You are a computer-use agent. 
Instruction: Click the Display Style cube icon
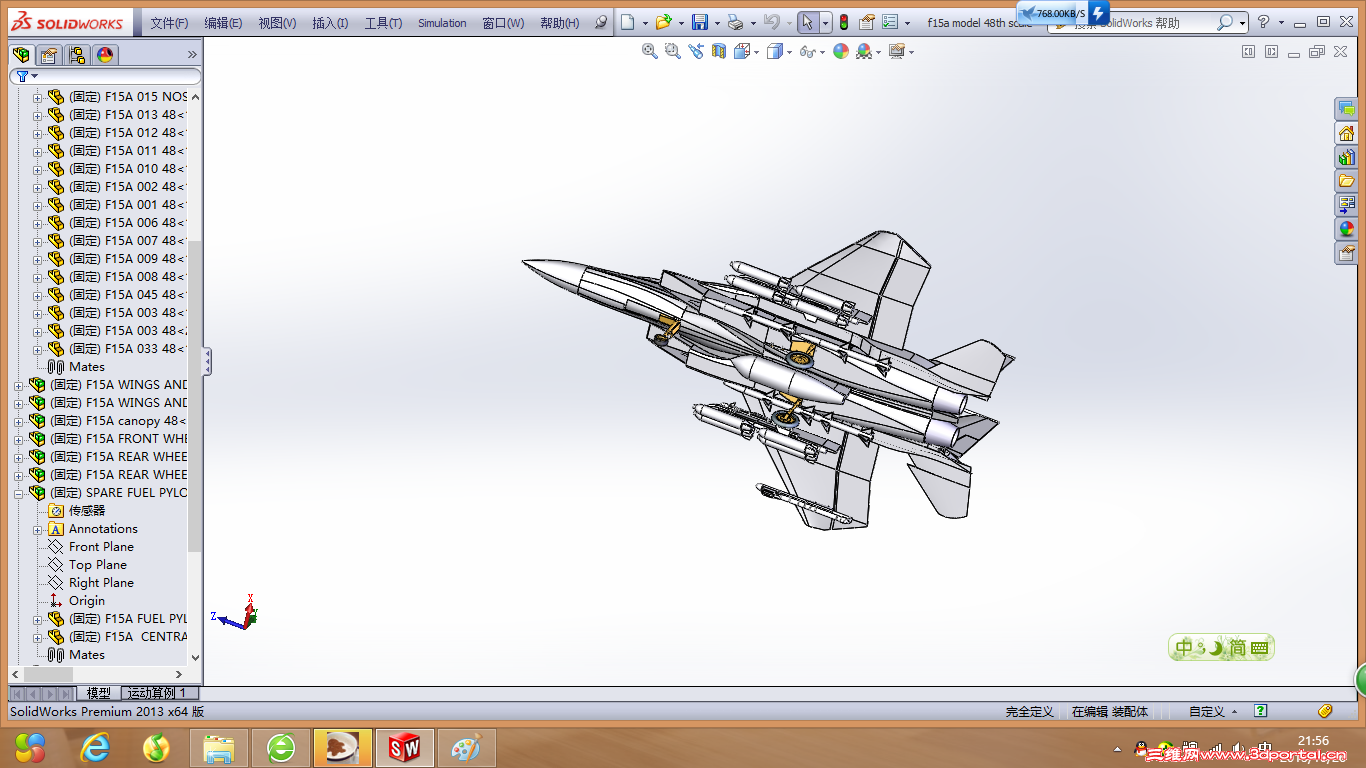774,51
